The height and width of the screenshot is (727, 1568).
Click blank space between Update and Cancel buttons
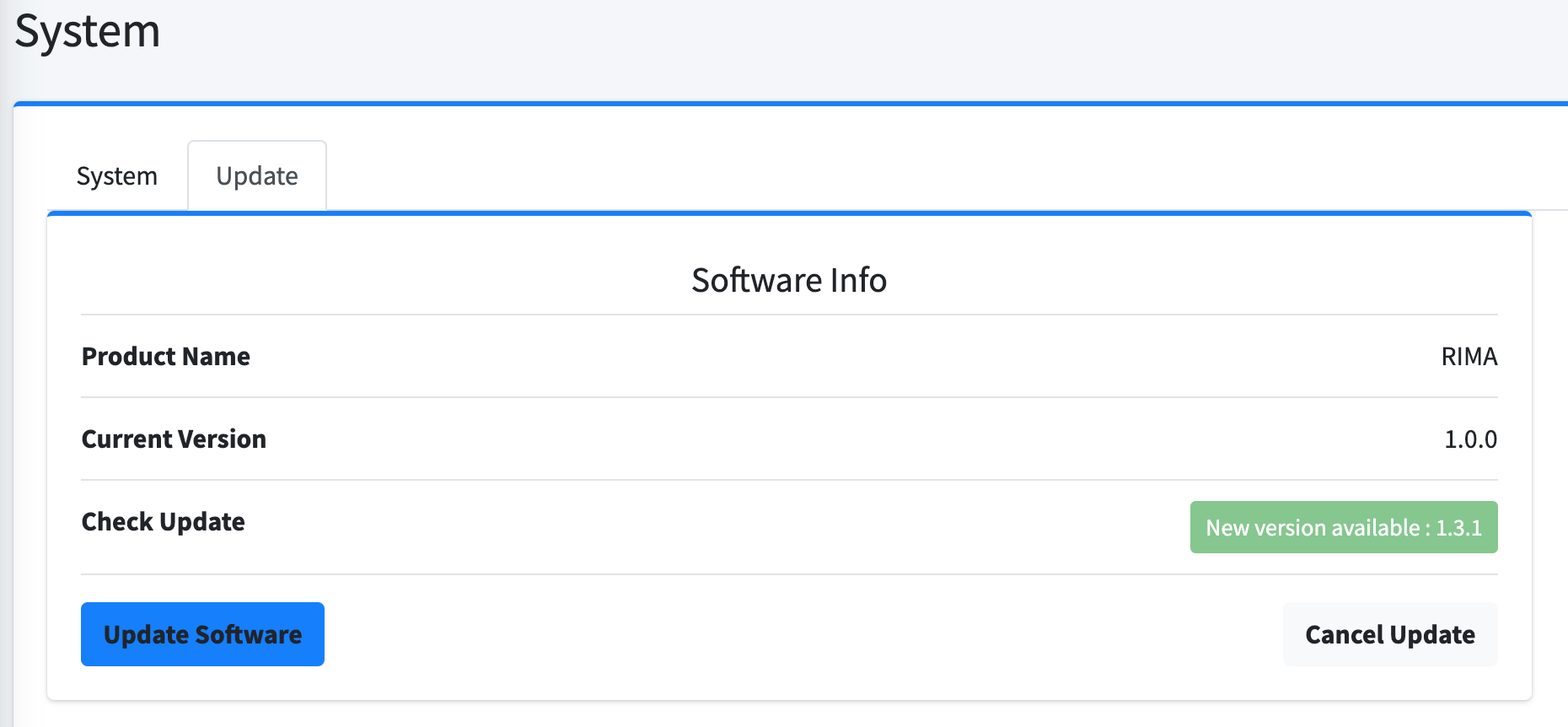pyautogui.click(x=801, y=634)
